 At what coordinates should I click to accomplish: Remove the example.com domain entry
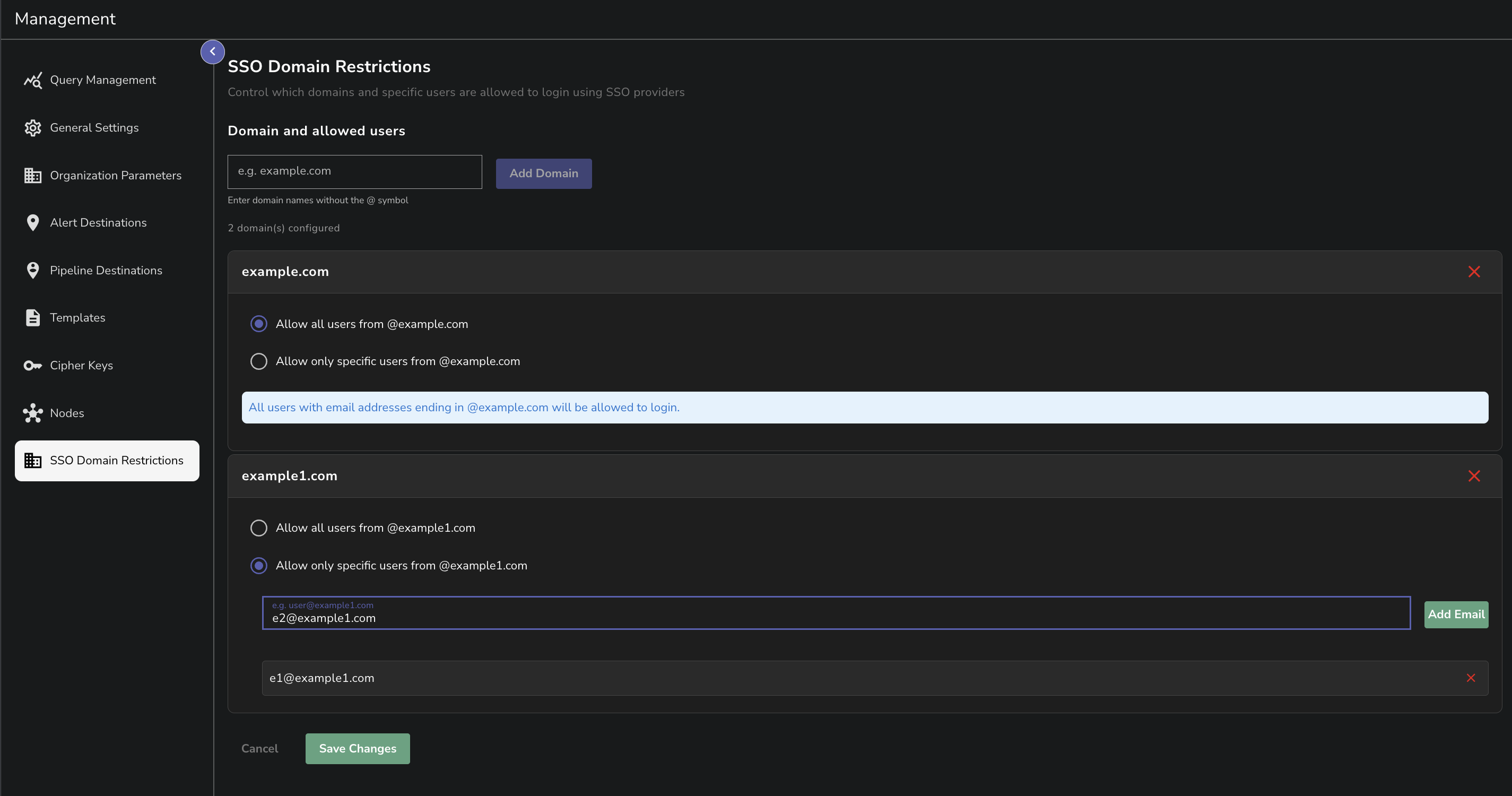(x=1474, y=272)
